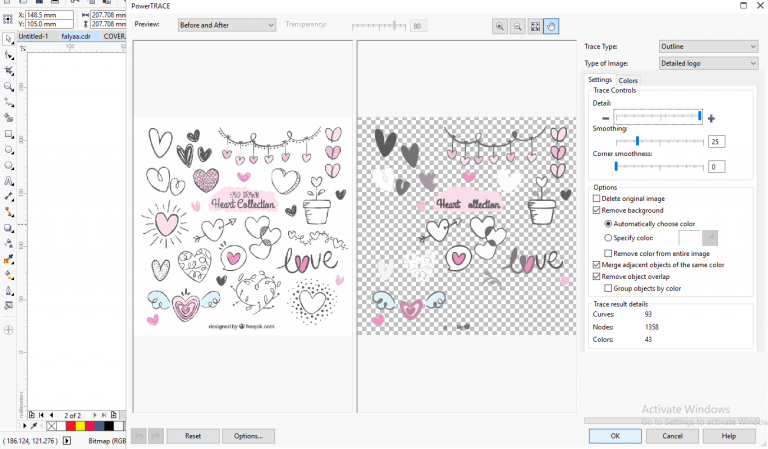Enable Delete original image

[596, 198]
